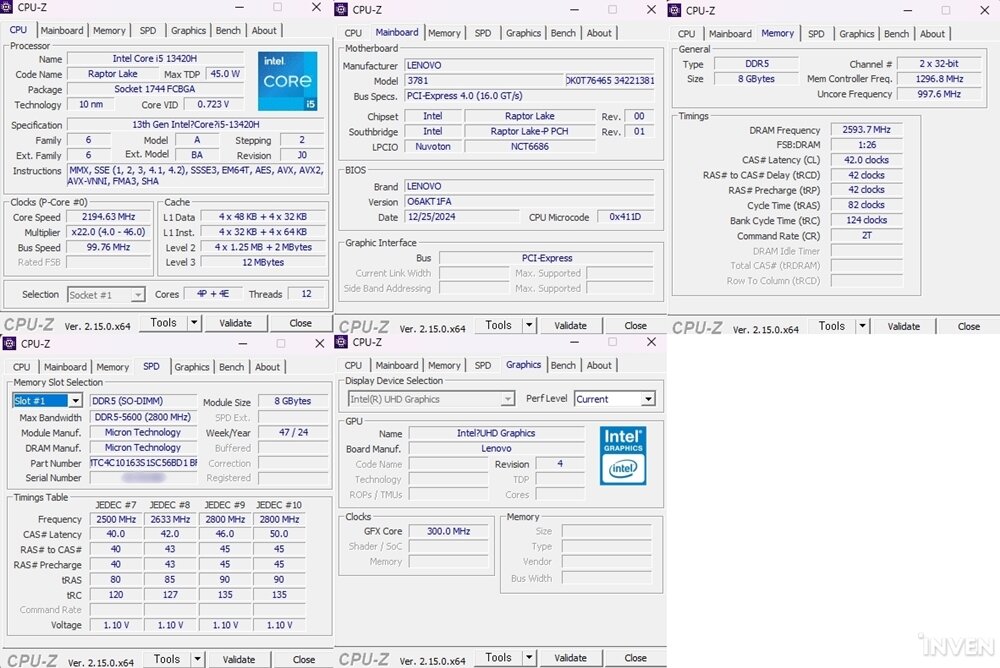Click the Tools button in the Mainboard window
The image size is (1000, 668).
498,325
